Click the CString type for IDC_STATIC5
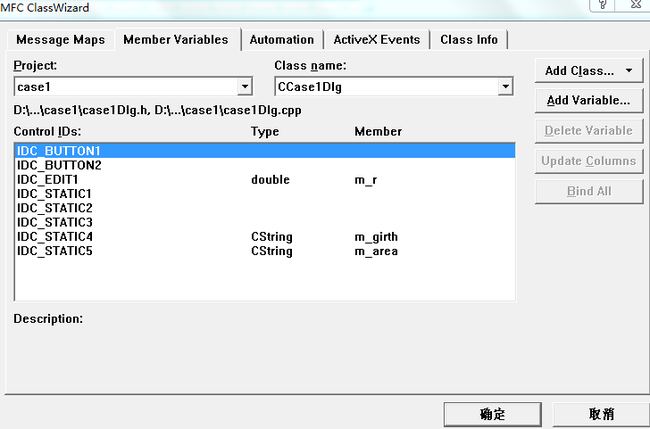This screenshot has width=650, height=429. tap(272, 251)
